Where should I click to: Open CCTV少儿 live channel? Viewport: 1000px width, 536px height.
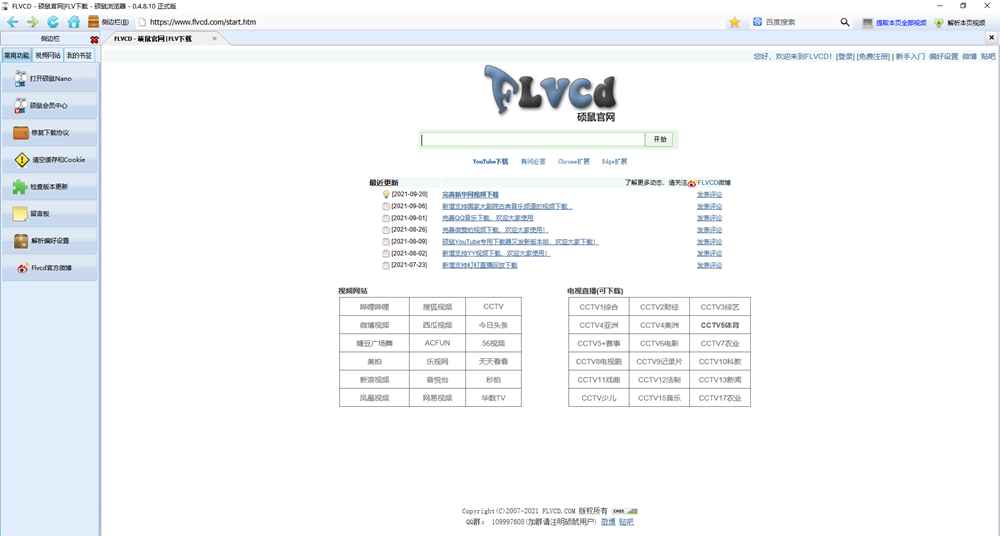tap(599, 398)
